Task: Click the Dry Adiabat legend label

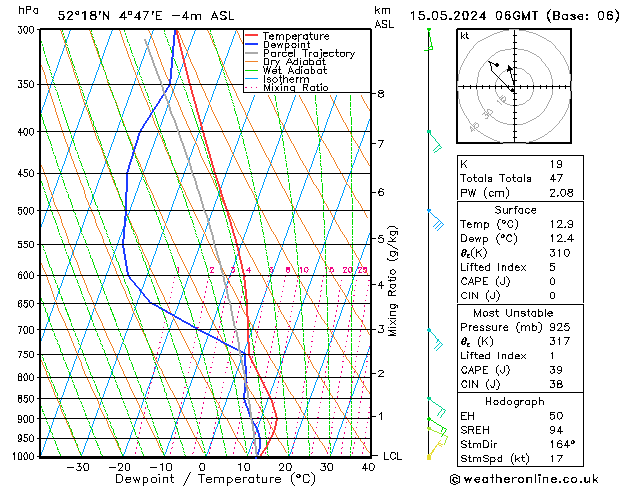Action: pos(294,62)
